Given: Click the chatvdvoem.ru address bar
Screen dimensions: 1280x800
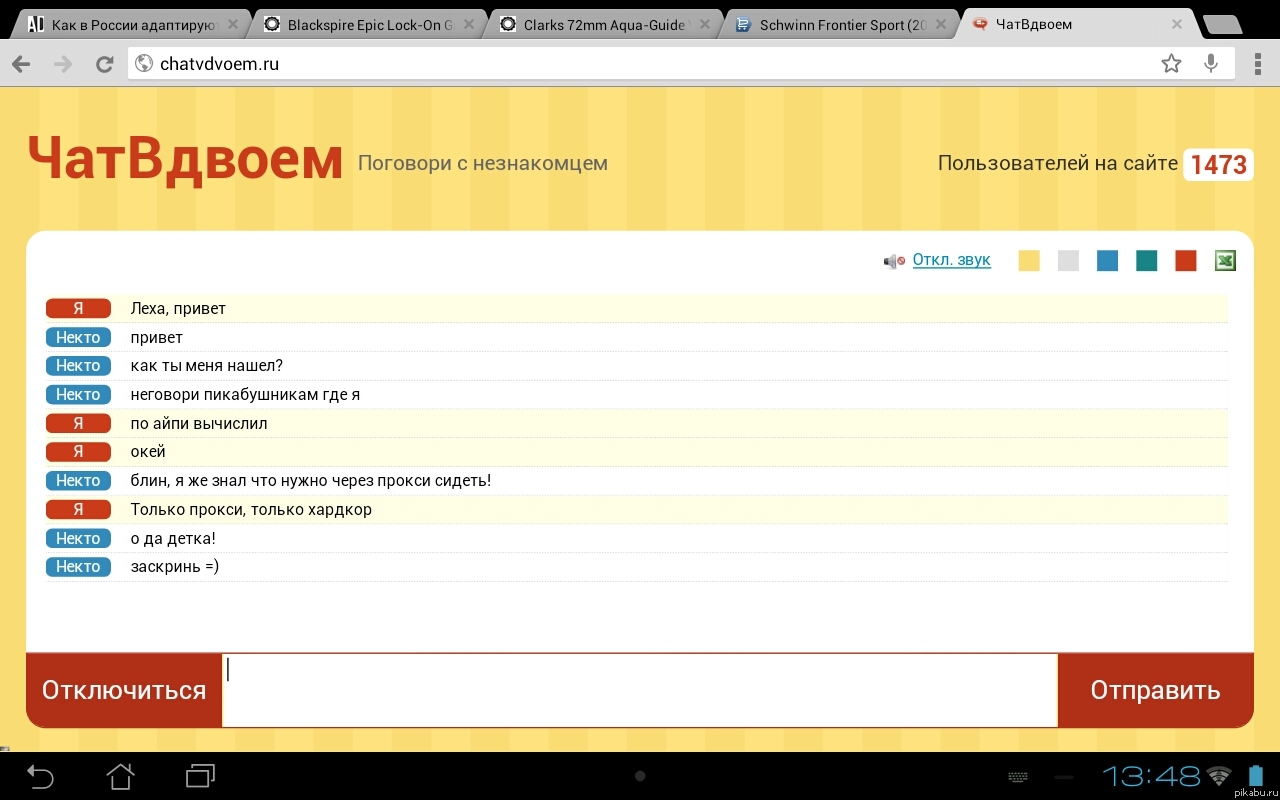Looking at the screenshot, I should click(x=640, y=64).
